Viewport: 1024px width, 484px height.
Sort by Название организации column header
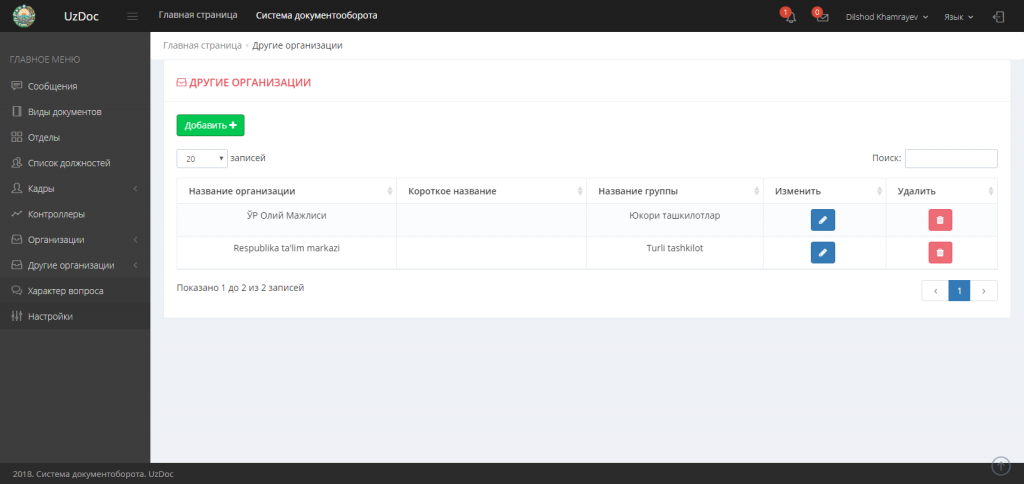coord(286,191)
